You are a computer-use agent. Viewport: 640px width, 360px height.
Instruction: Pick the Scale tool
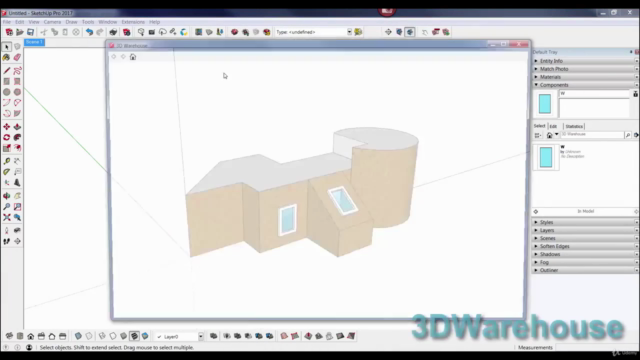pos(7,148)
